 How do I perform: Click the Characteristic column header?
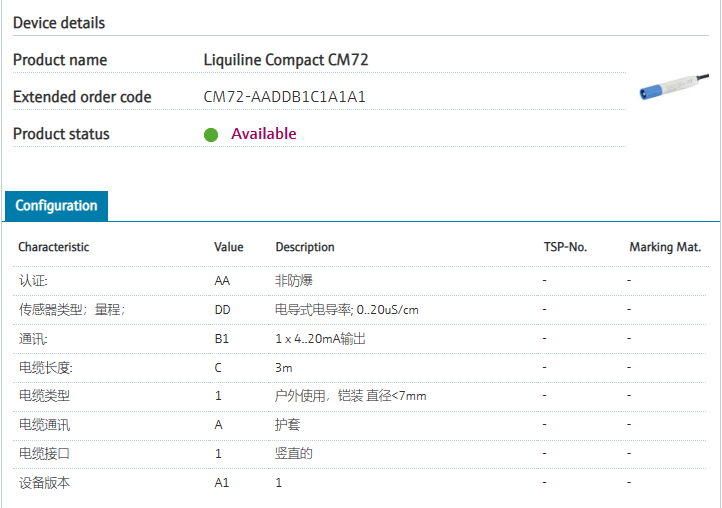pos(53,247)
